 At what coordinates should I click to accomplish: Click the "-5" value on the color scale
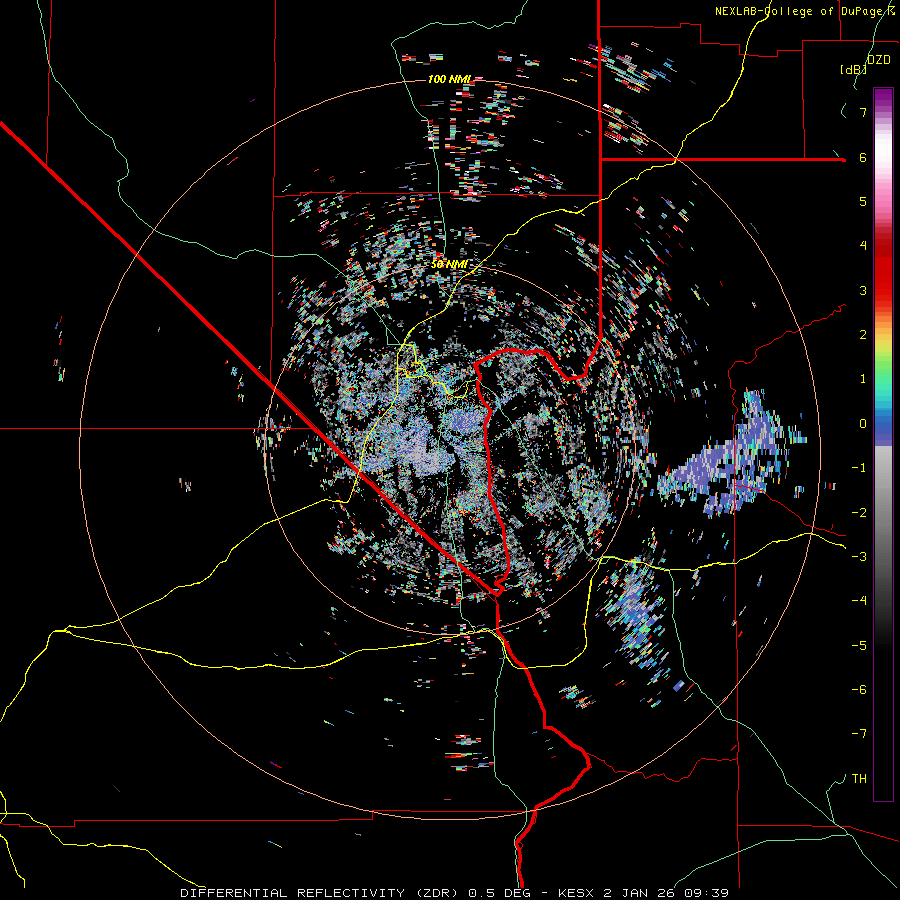(x=859, y=646)
